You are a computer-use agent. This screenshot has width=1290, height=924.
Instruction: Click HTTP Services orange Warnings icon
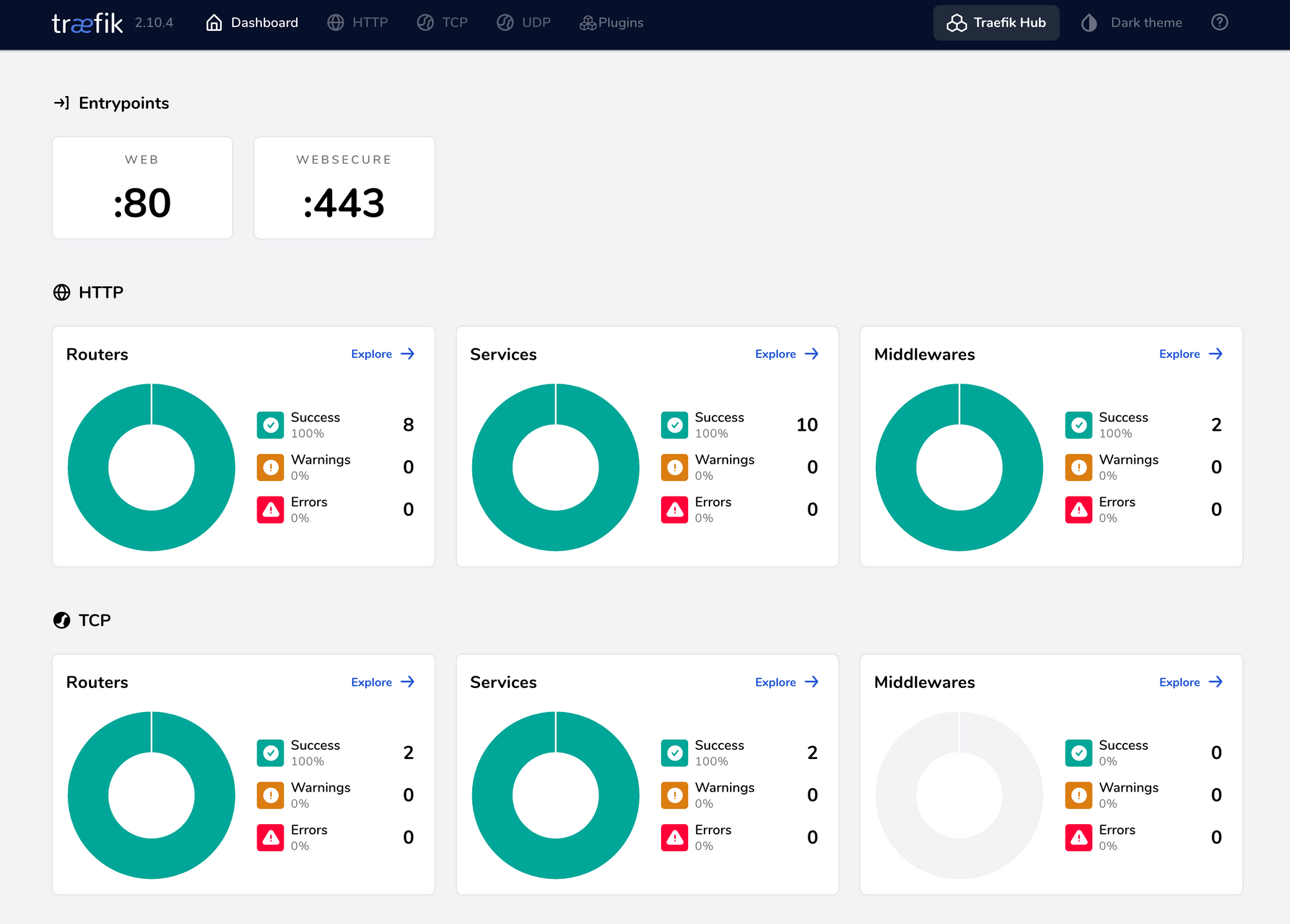(x=675, y=467)
